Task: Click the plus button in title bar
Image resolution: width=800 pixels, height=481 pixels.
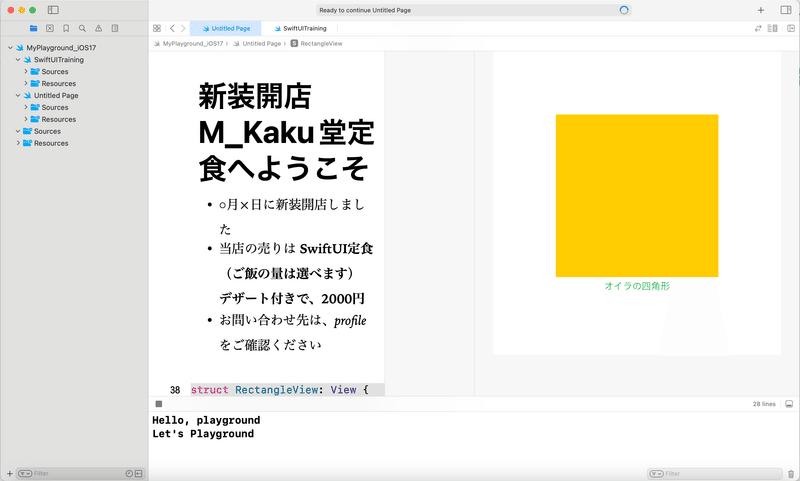Action: [761, 10]
